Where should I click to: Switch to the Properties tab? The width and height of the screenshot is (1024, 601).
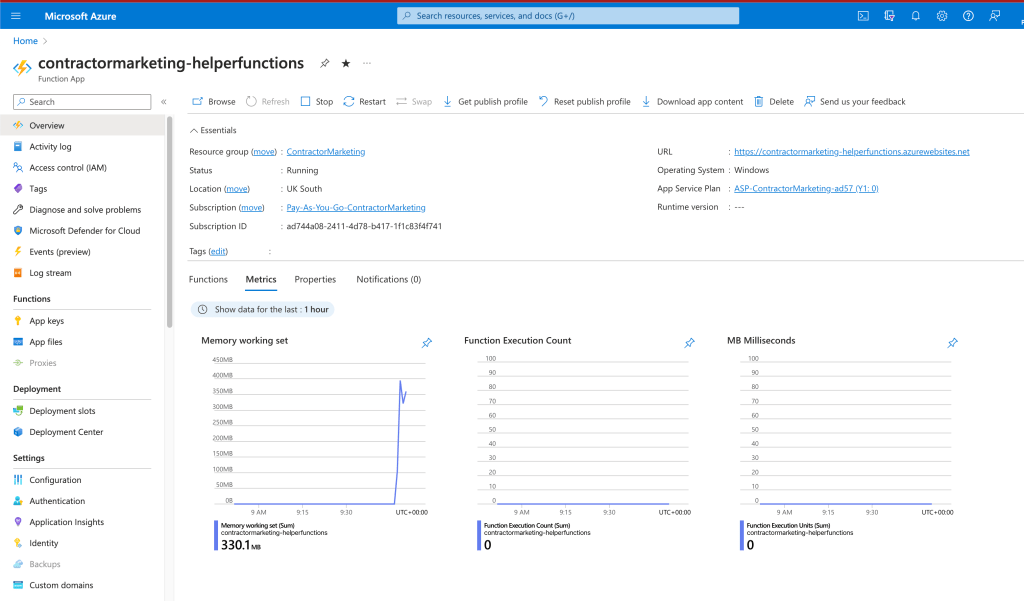click(315, 279)
